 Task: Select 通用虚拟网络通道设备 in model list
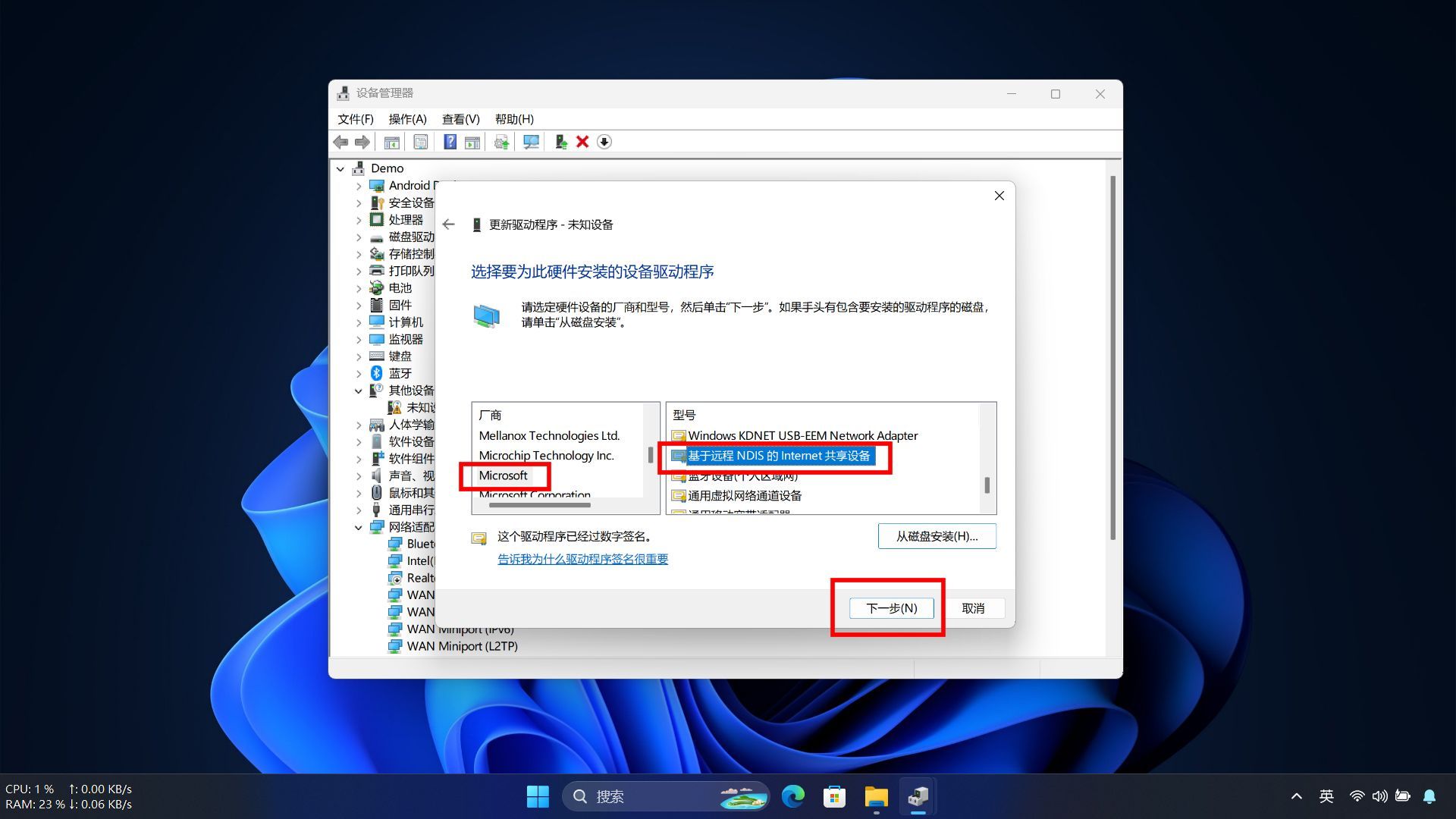tap(744, 495)
